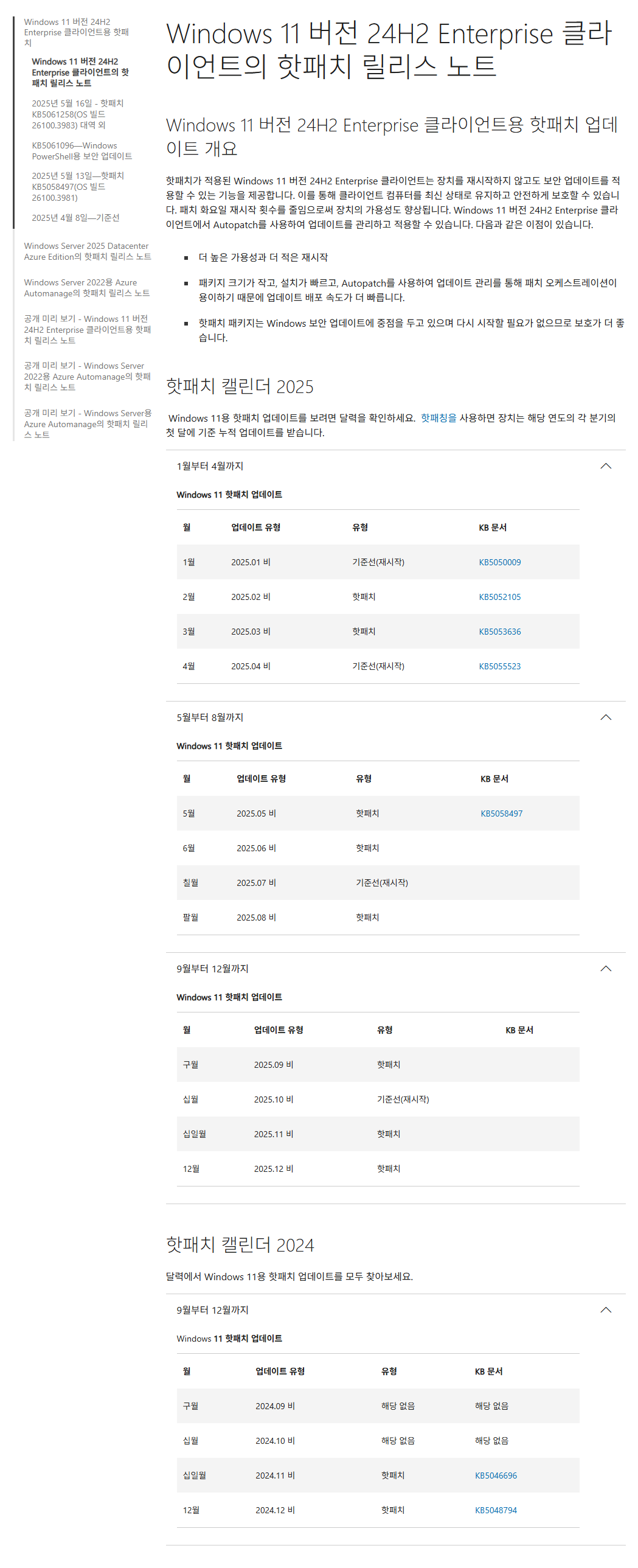Click the 2025.06 비 cell

[x=256, y=849]
